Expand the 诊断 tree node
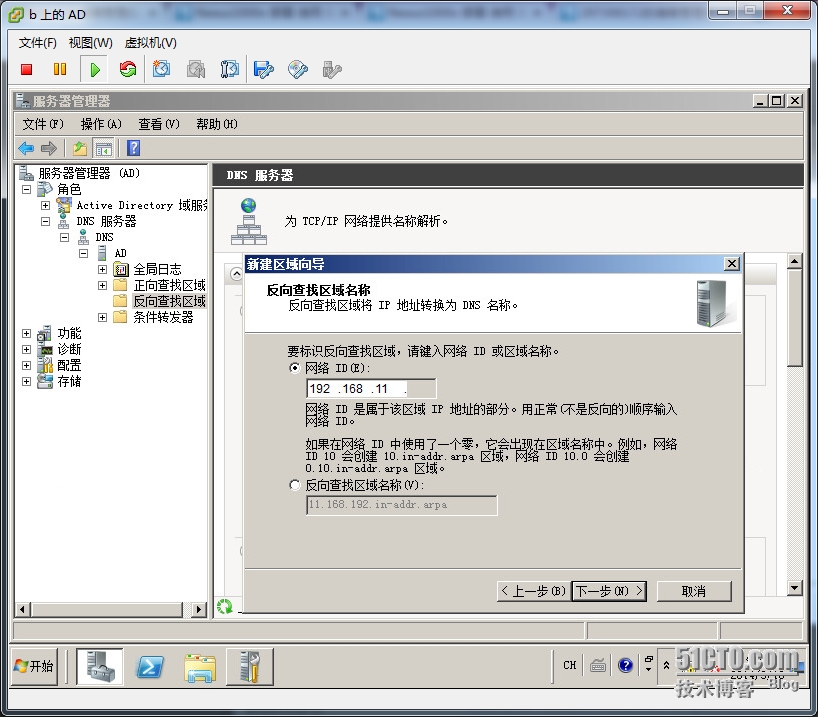 click(x=27, y=350)
